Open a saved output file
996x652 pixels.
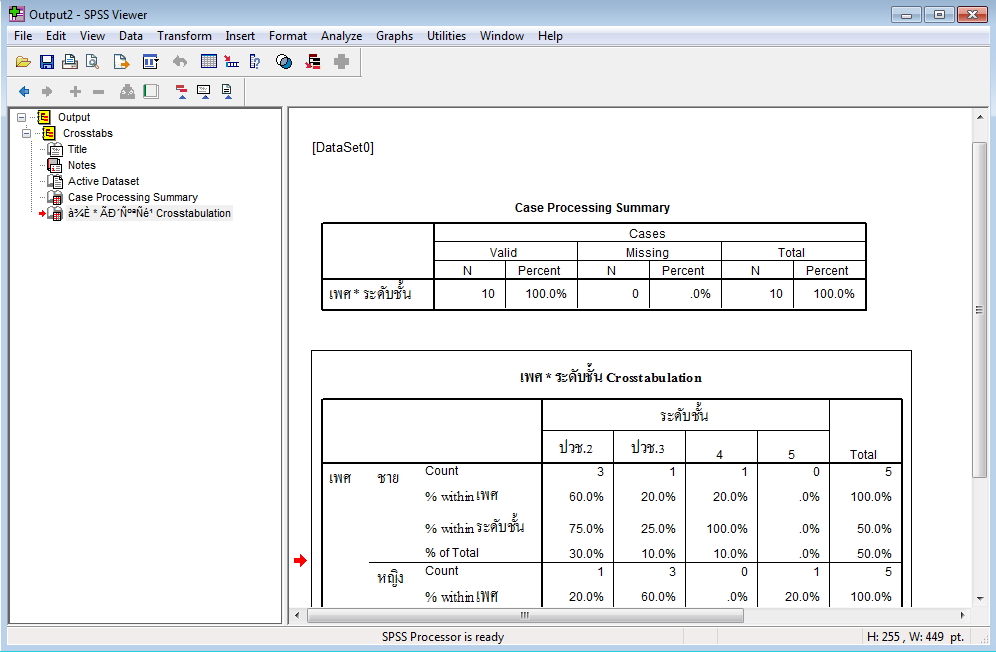pyautogui.click(x=23, y=60)
